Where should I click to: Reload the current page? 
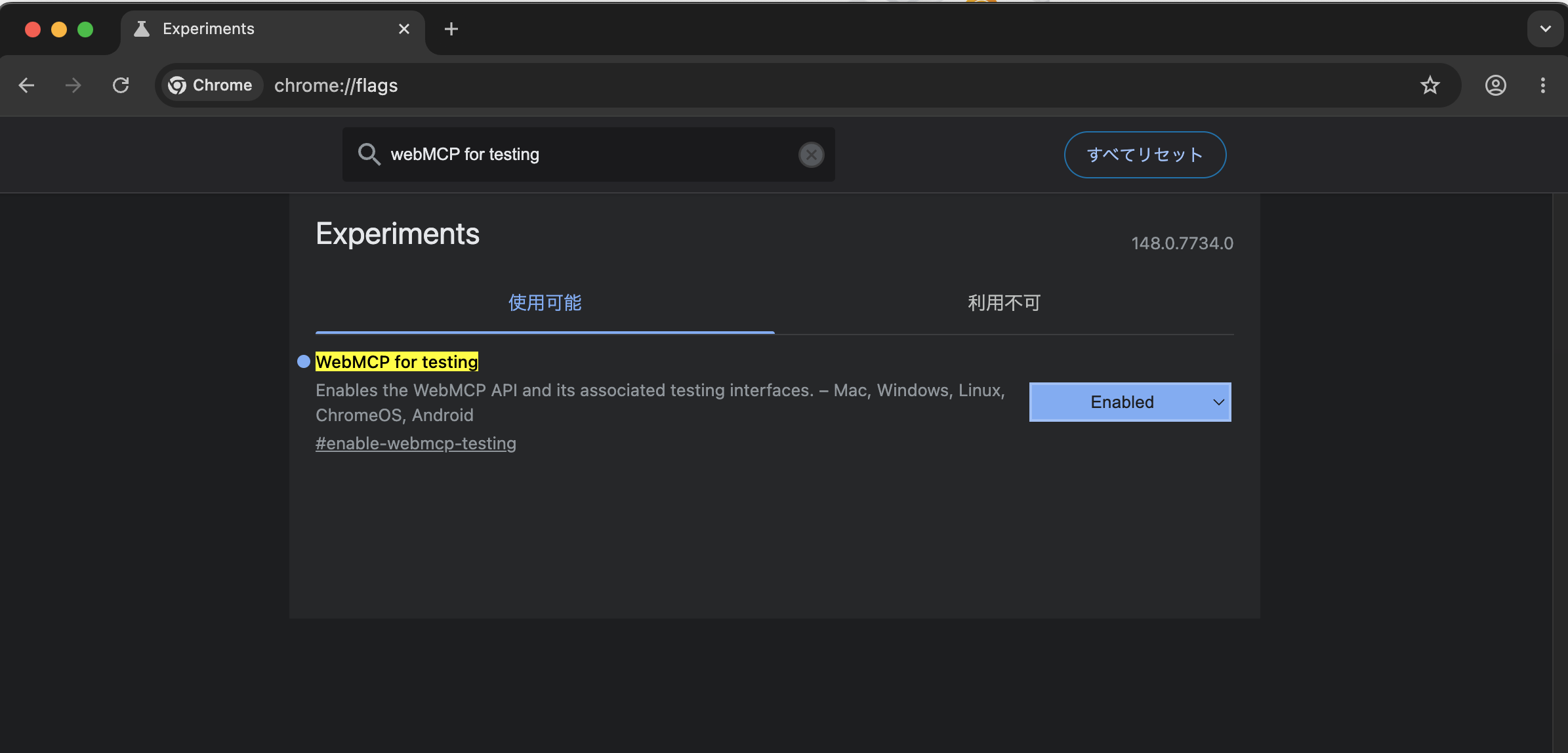pyautogui.click(x=121, y=85)
